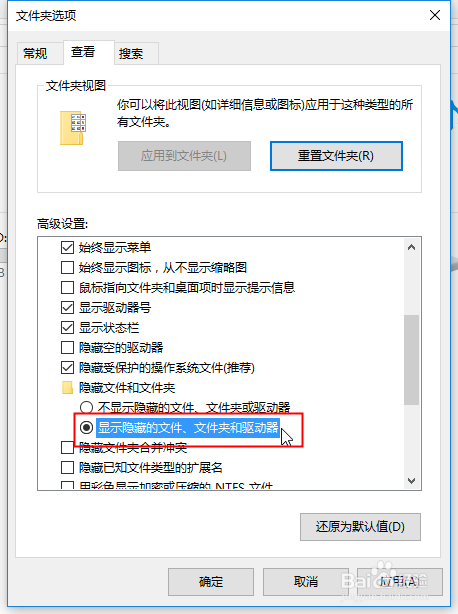Select 显示隐藏的文件、文件夹和驱动器 radio button

pyautogui.click(x=86, y=427)
